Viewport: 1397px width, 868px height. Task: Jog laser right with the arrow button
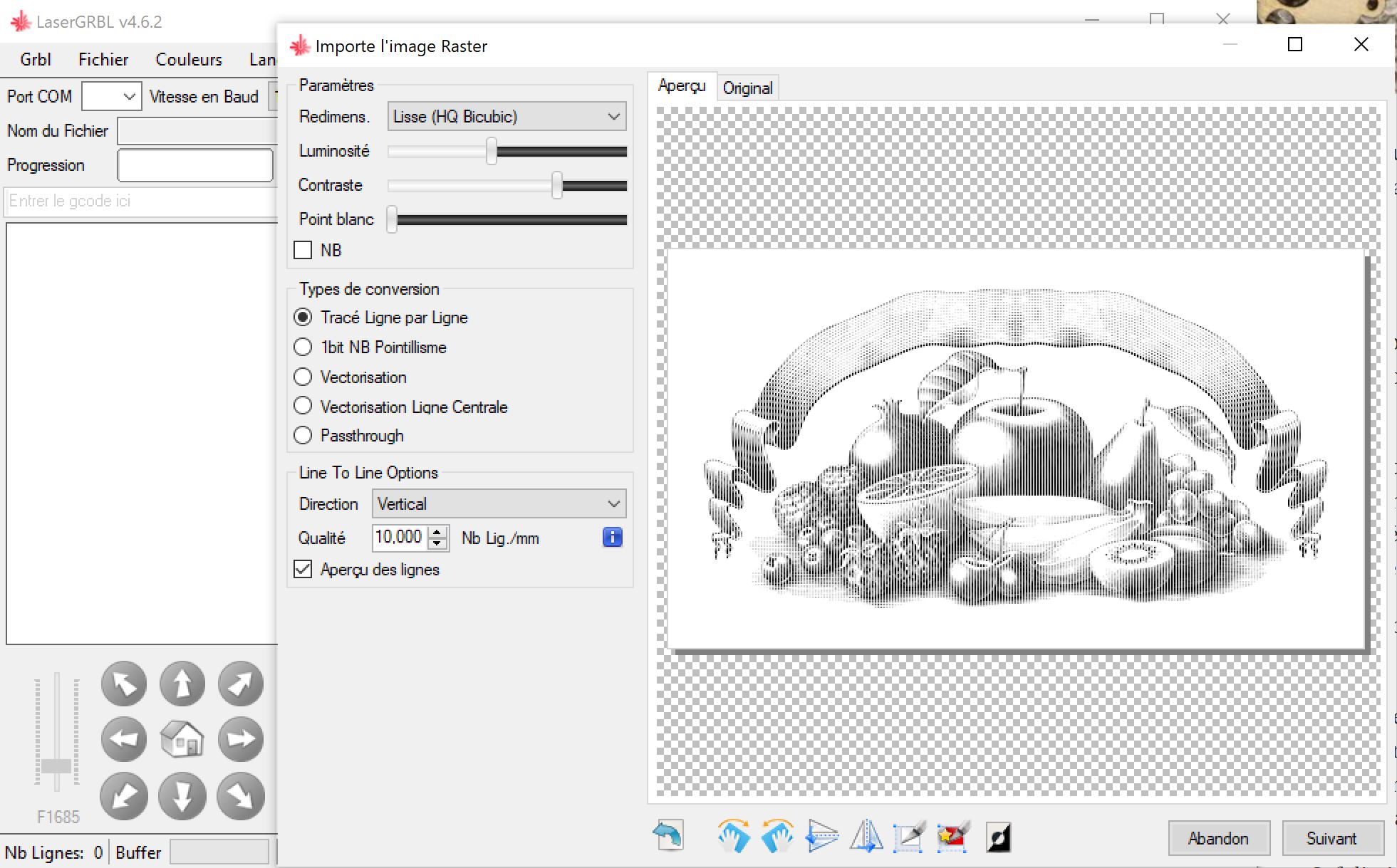(241, 739)
